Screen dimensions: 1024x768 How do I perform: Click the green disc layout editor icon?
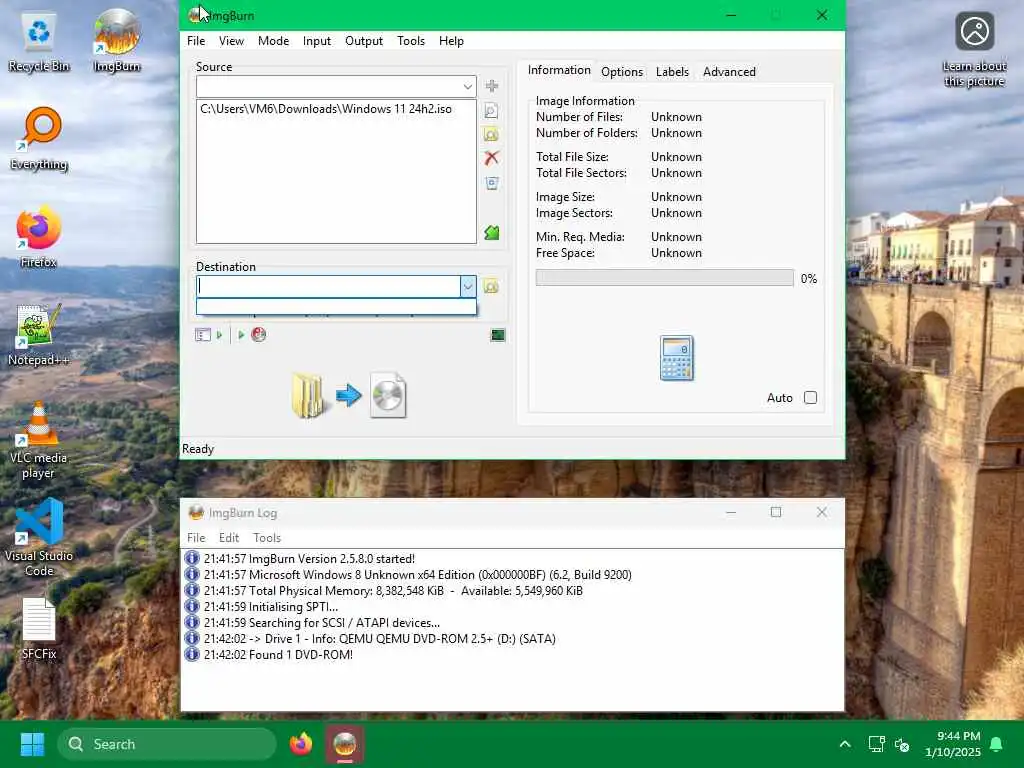[492, 232]
